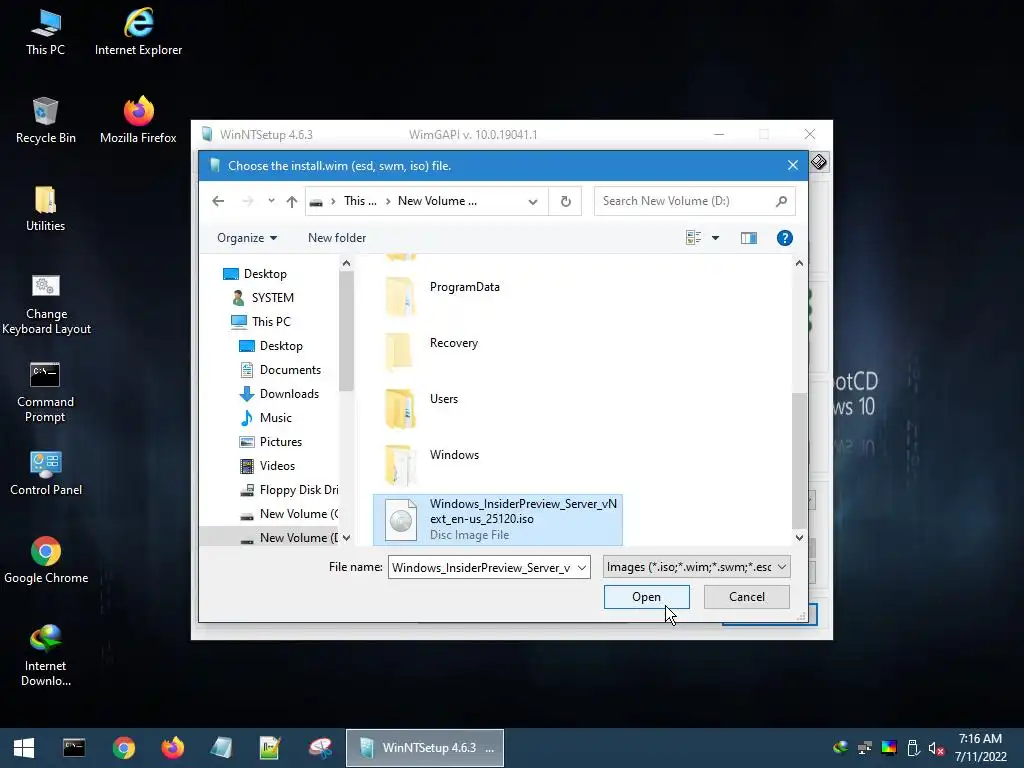Select Change Keyboard Layout desktop icon
The width and height of the screenshot is (1024, 768).
(x=46, y=304)
